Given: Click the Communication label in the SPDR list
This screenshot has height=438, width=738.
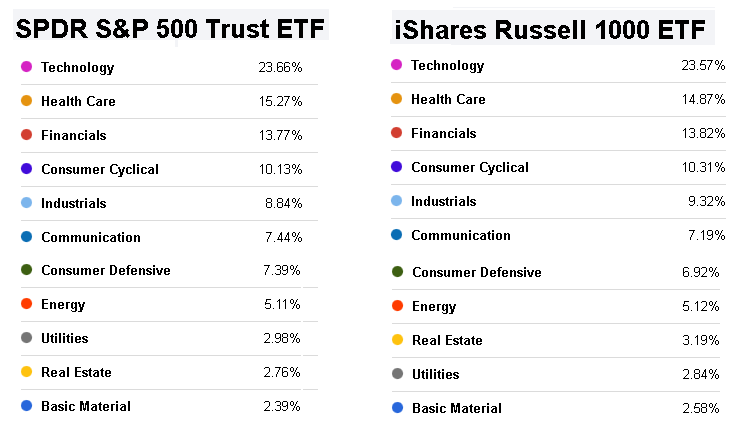Looking at the screenshot, I should click(x=90, y=237).
